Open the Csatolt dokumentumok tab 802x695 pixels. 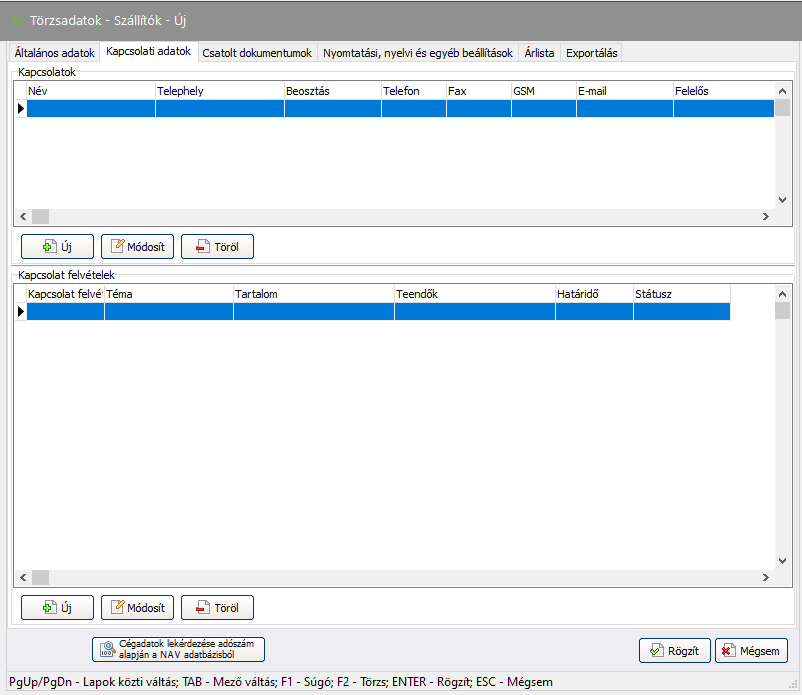[257, 52]
